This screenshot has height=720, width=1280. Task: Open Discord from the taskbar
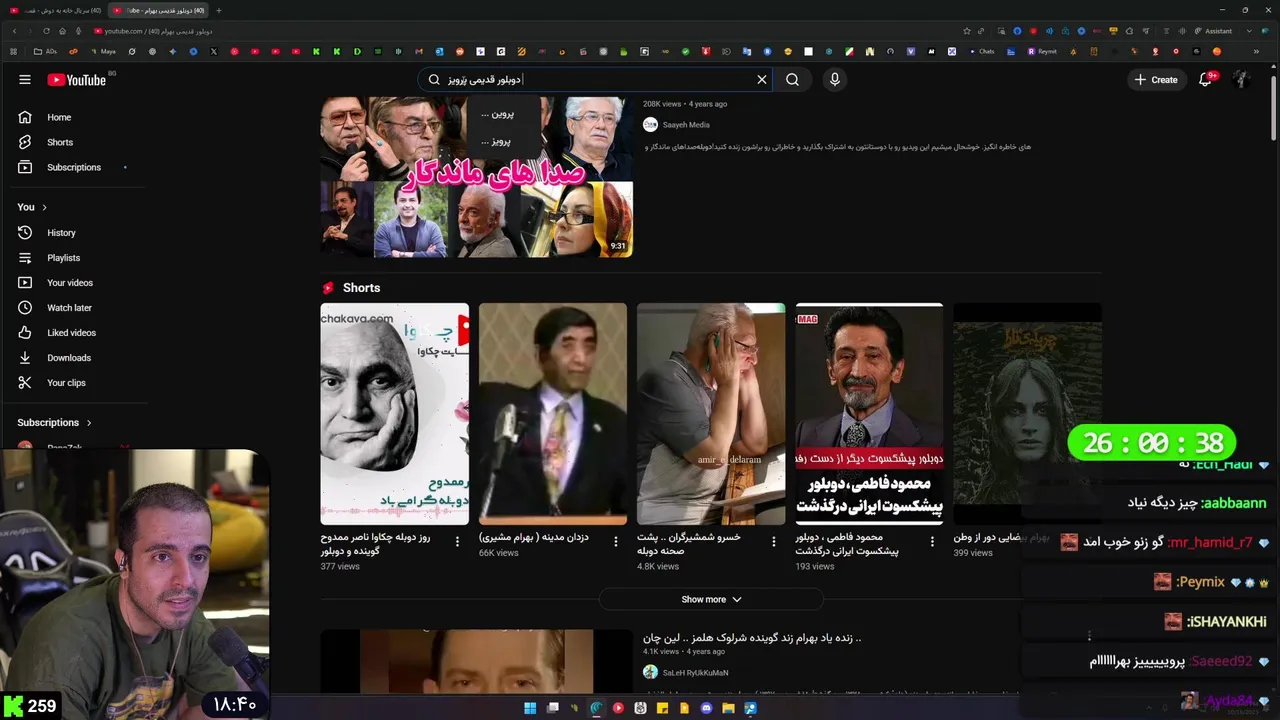pos(706,708)
